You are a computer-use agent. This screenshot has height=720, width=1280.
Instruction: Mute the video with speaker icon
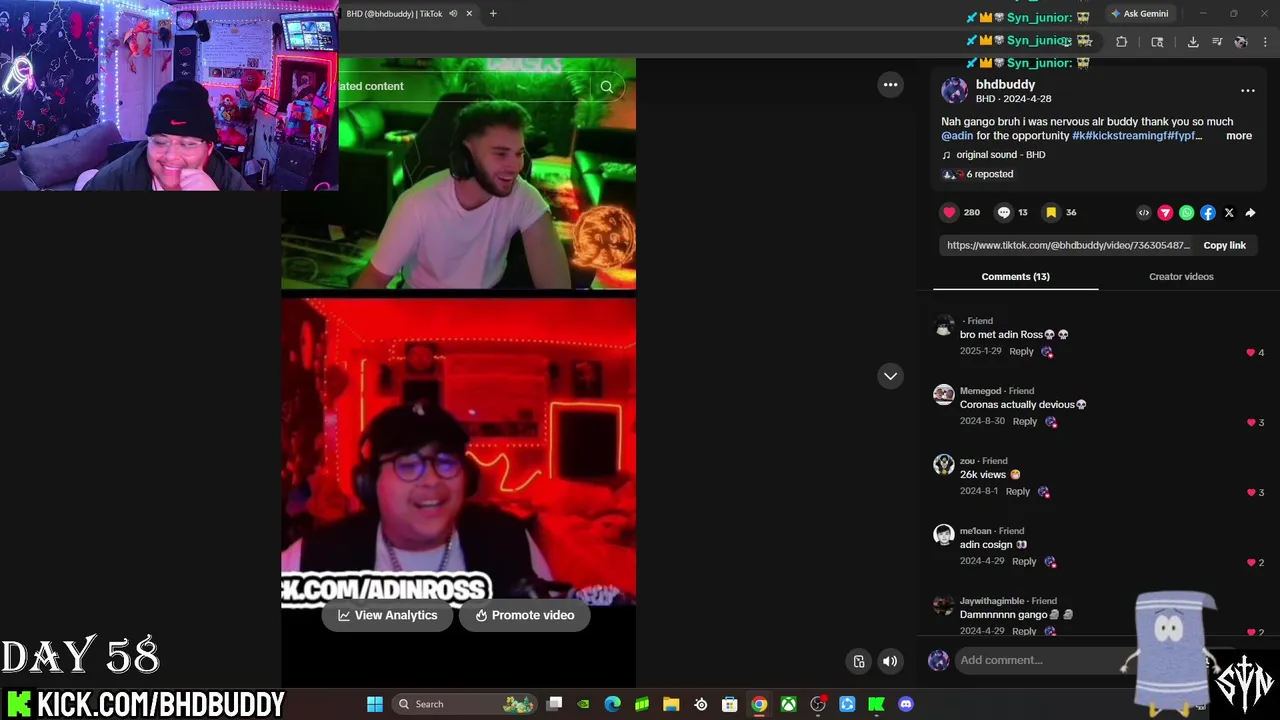(x=890, y=661)
